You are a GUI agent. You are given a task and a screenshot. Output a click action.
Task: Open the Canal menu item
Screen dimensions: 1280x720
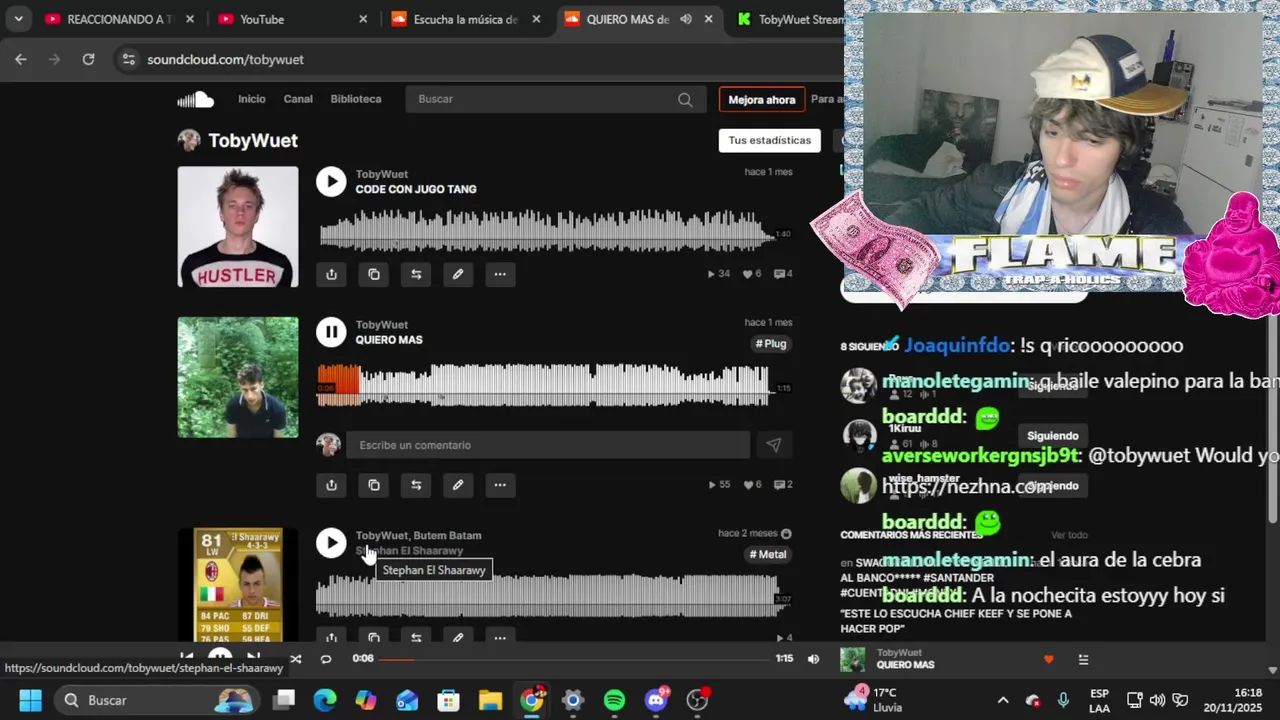[x=298, y=99]
